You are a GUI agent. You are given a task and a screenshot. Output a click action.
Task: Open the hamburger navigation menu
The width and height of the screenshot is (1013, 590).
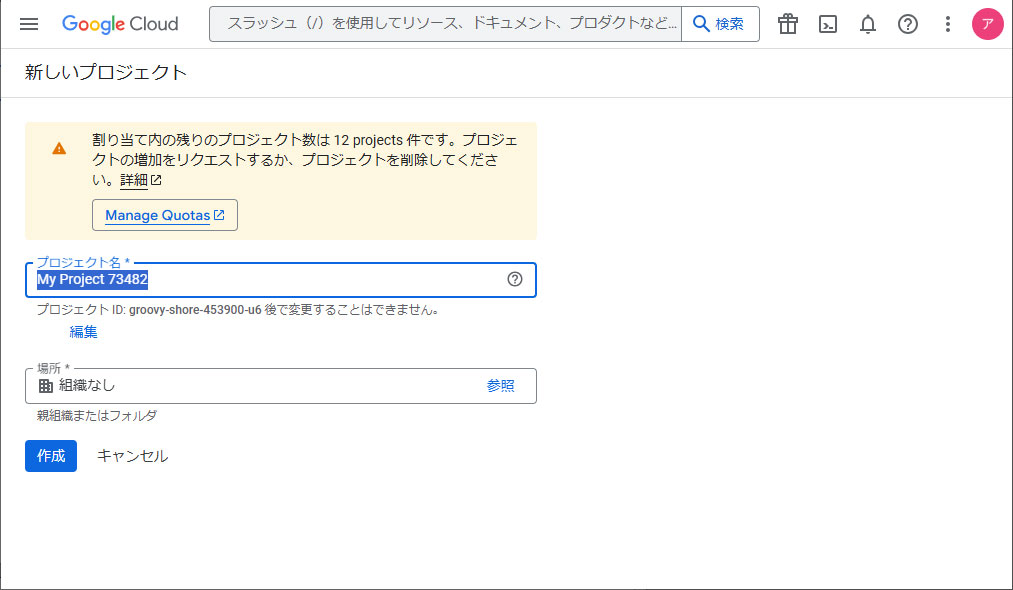[29, 24]
